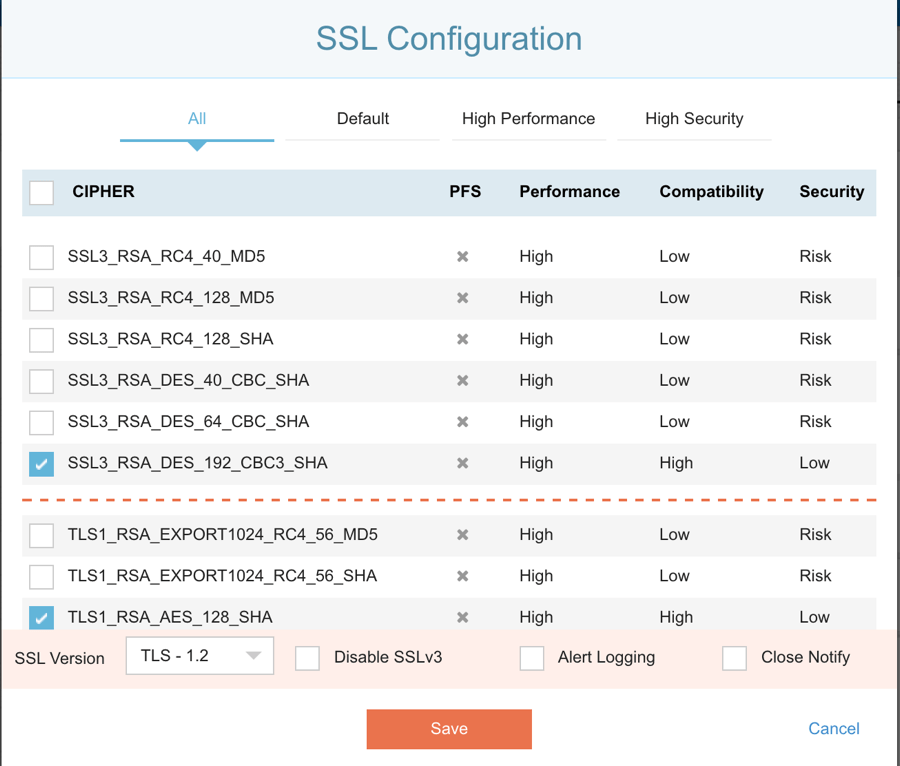Uncheck the TLS1_RSA_AES_128_SHA cipher

41,617
